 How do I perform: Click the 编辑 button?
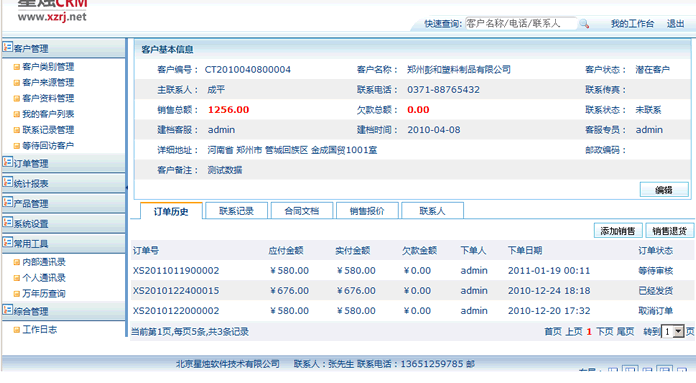pos(664,190)
